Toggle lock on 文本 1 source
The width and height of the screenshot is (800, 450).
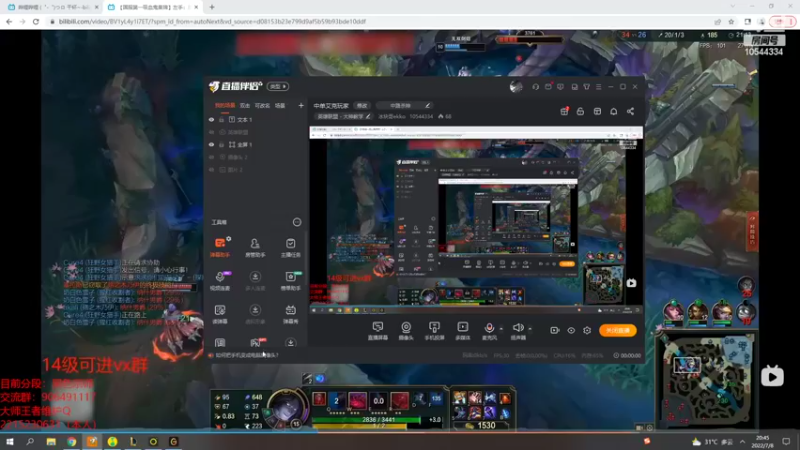pyautogui.click(x=221, y=119)
